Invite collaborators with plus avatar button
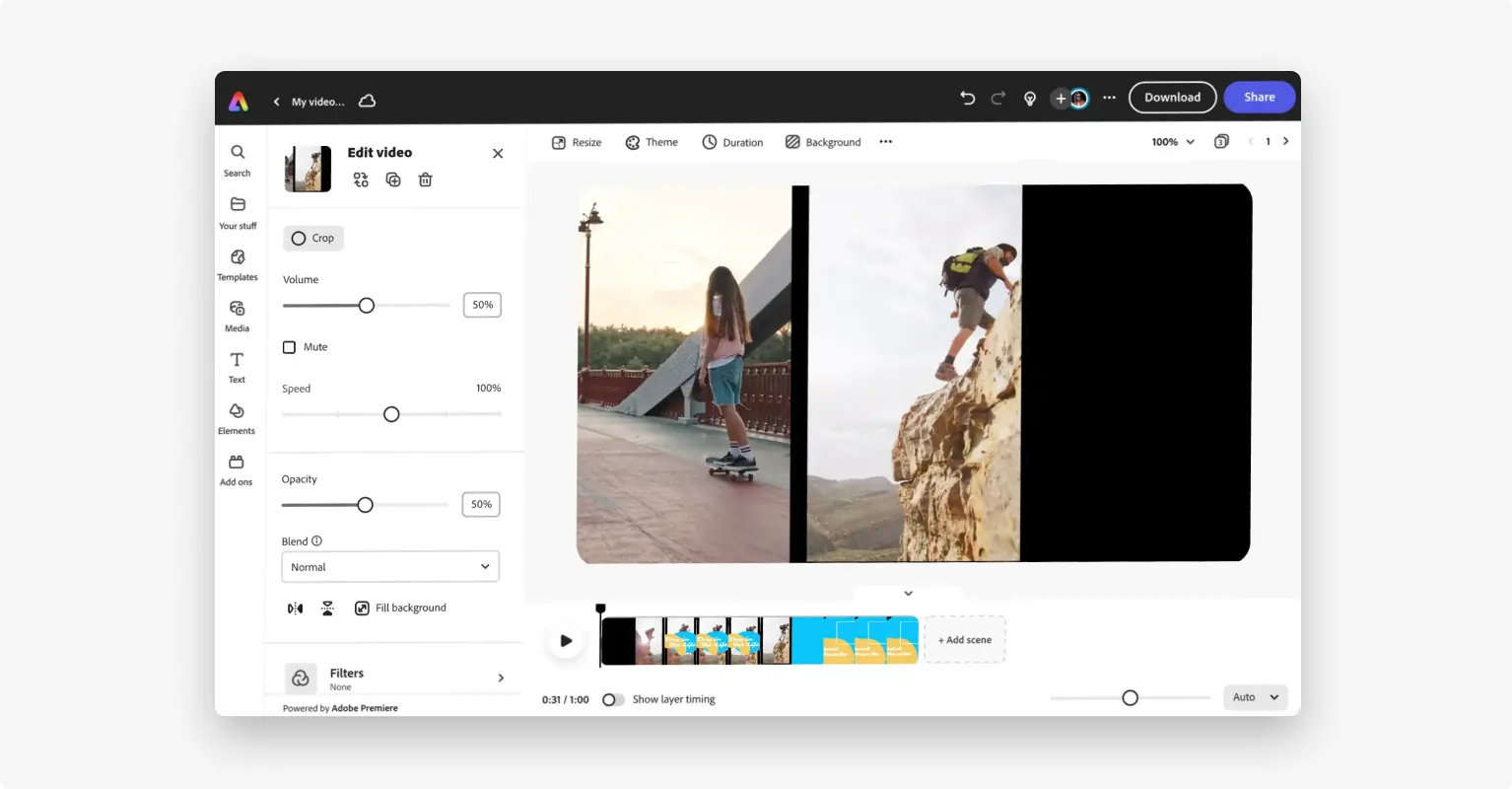 (1061, 99)
